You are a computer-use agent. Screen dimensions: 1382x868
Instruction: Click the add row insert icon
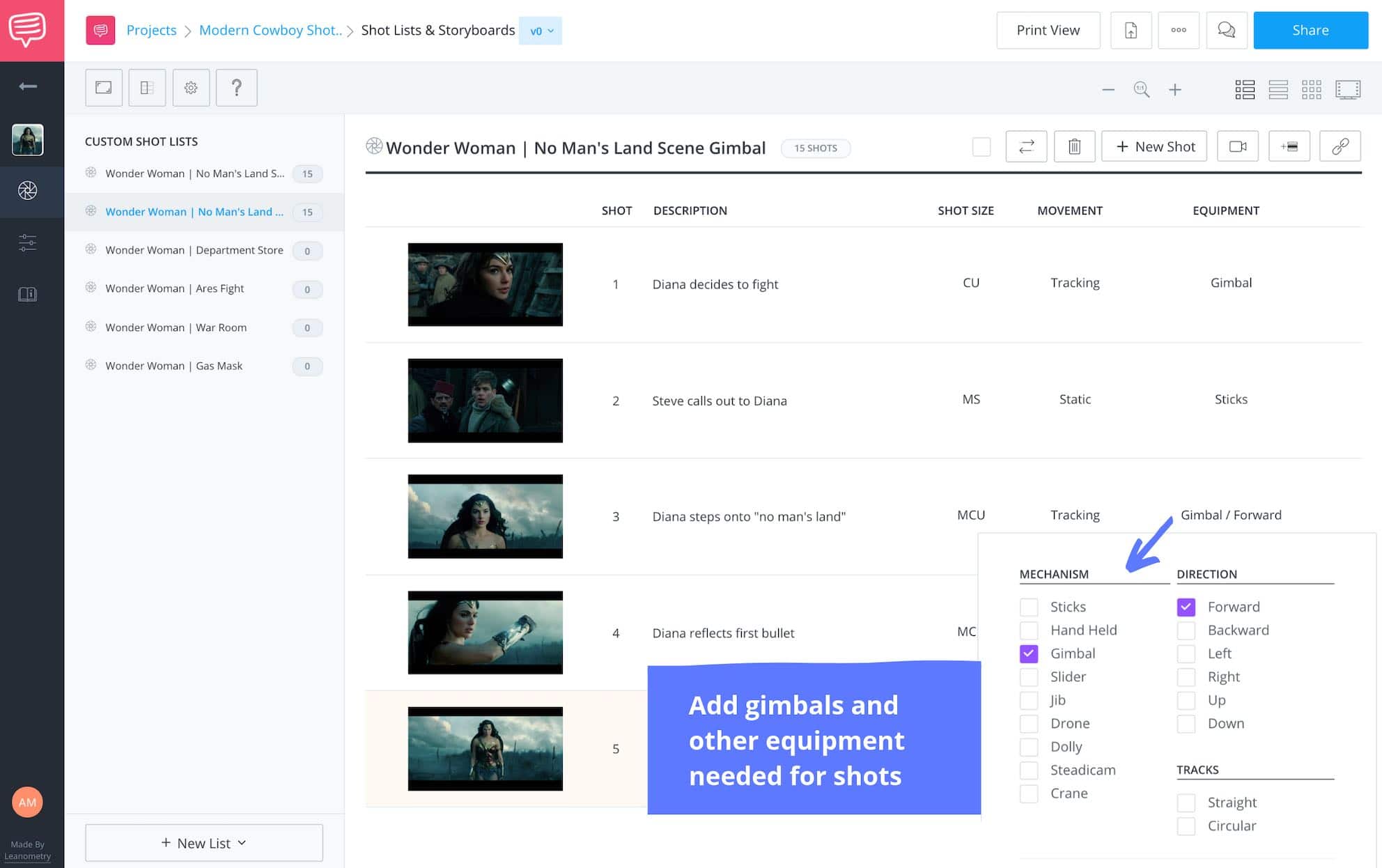click(1289, 146)
